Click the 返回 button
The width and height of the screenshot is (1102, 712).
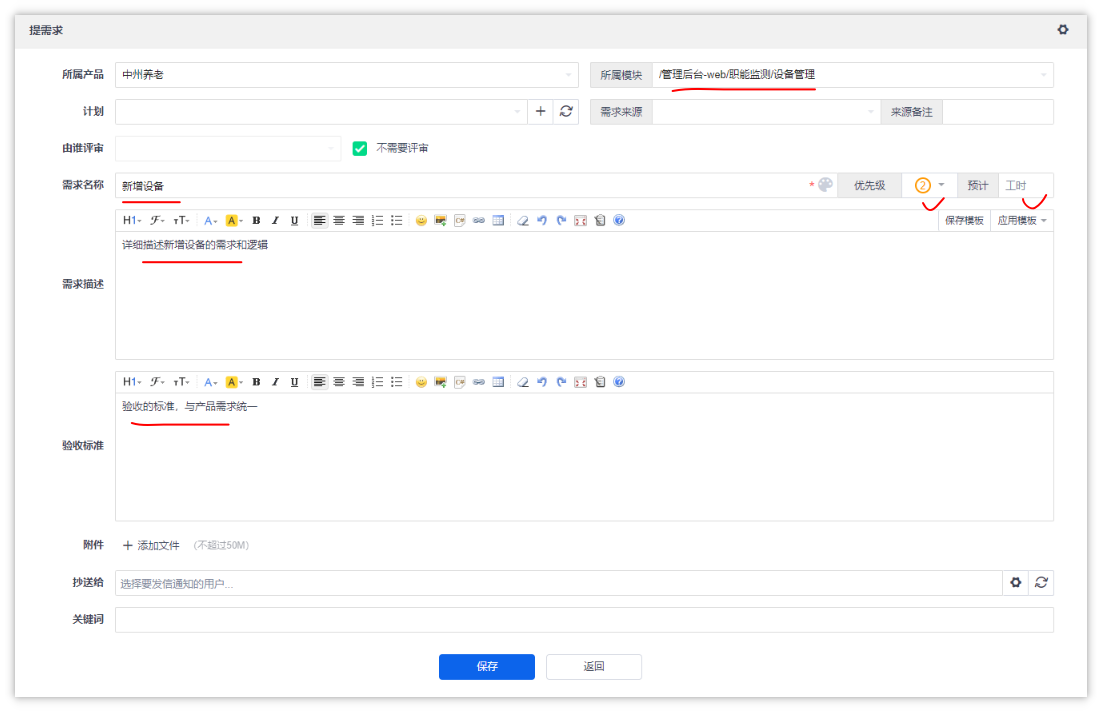[x=594, y=666]
